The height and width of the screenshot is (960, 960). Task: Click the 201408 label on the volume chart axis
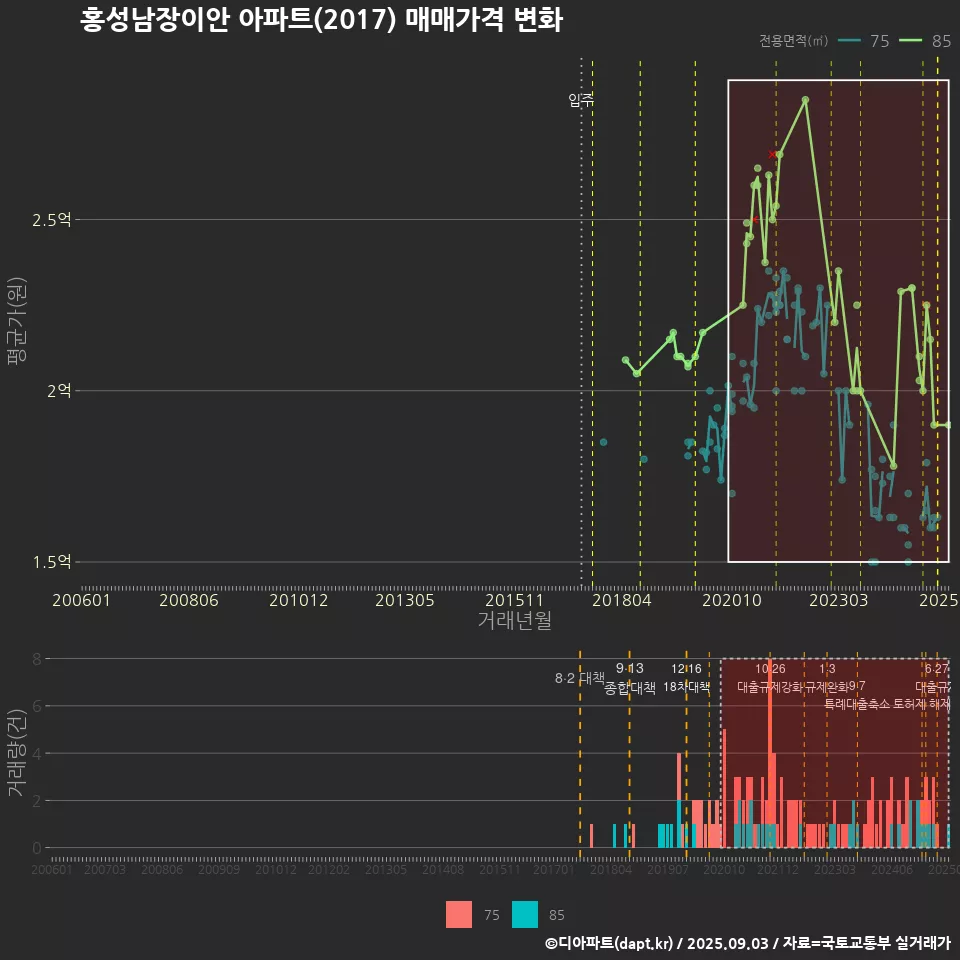[443, 869]
